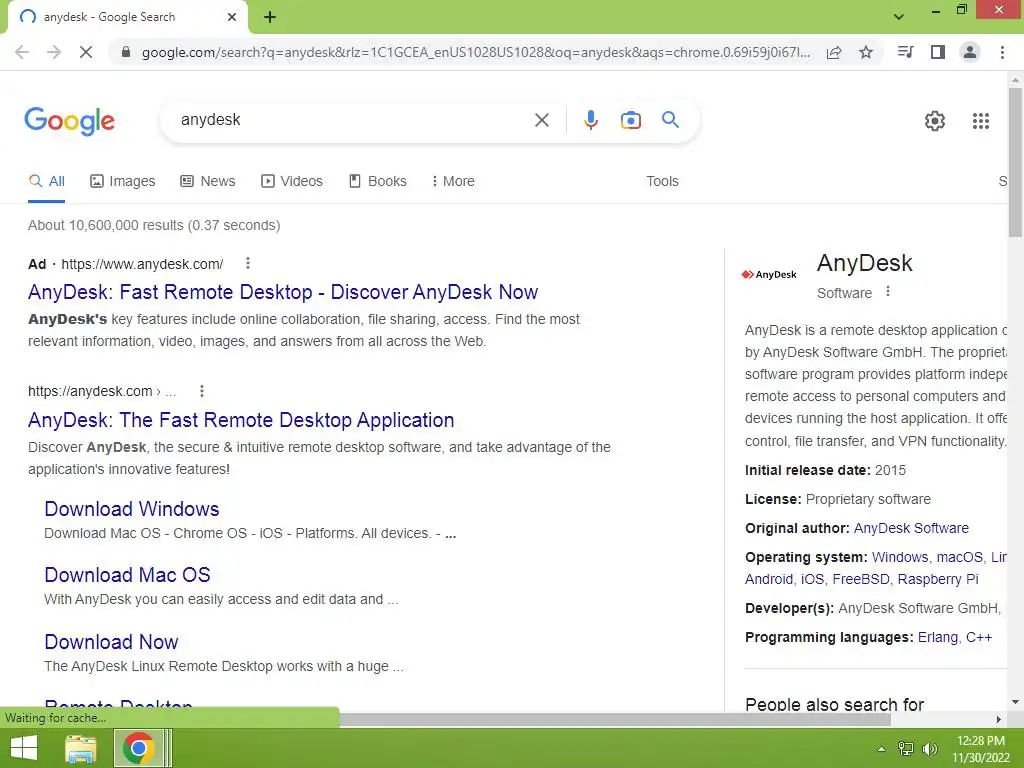Open a new tab with plus button

click(270, 17)
